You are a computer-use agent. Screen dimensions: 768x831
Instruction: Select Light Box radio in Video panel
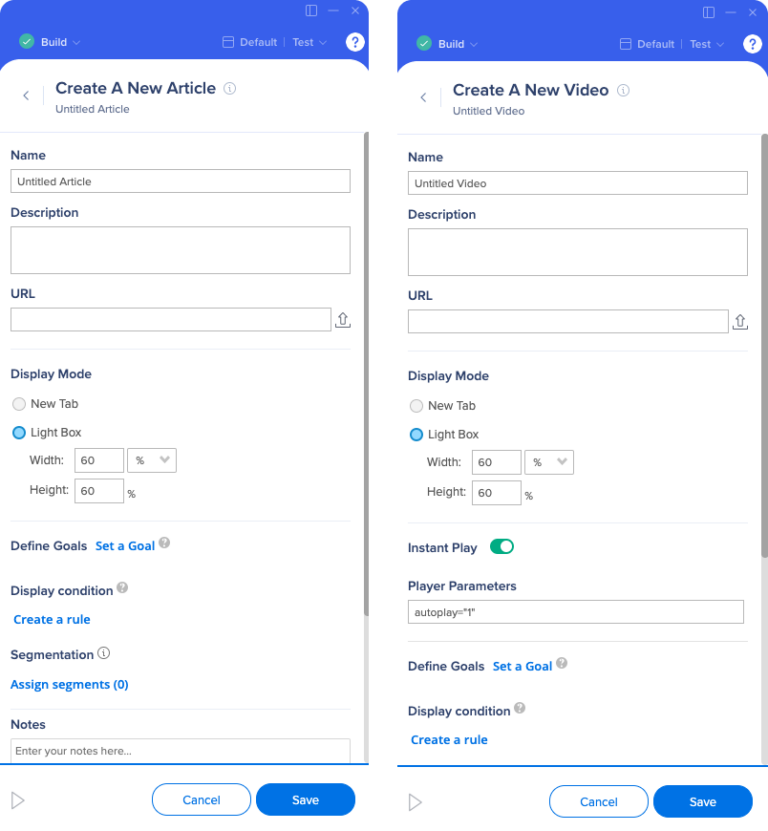pos(417,435)
